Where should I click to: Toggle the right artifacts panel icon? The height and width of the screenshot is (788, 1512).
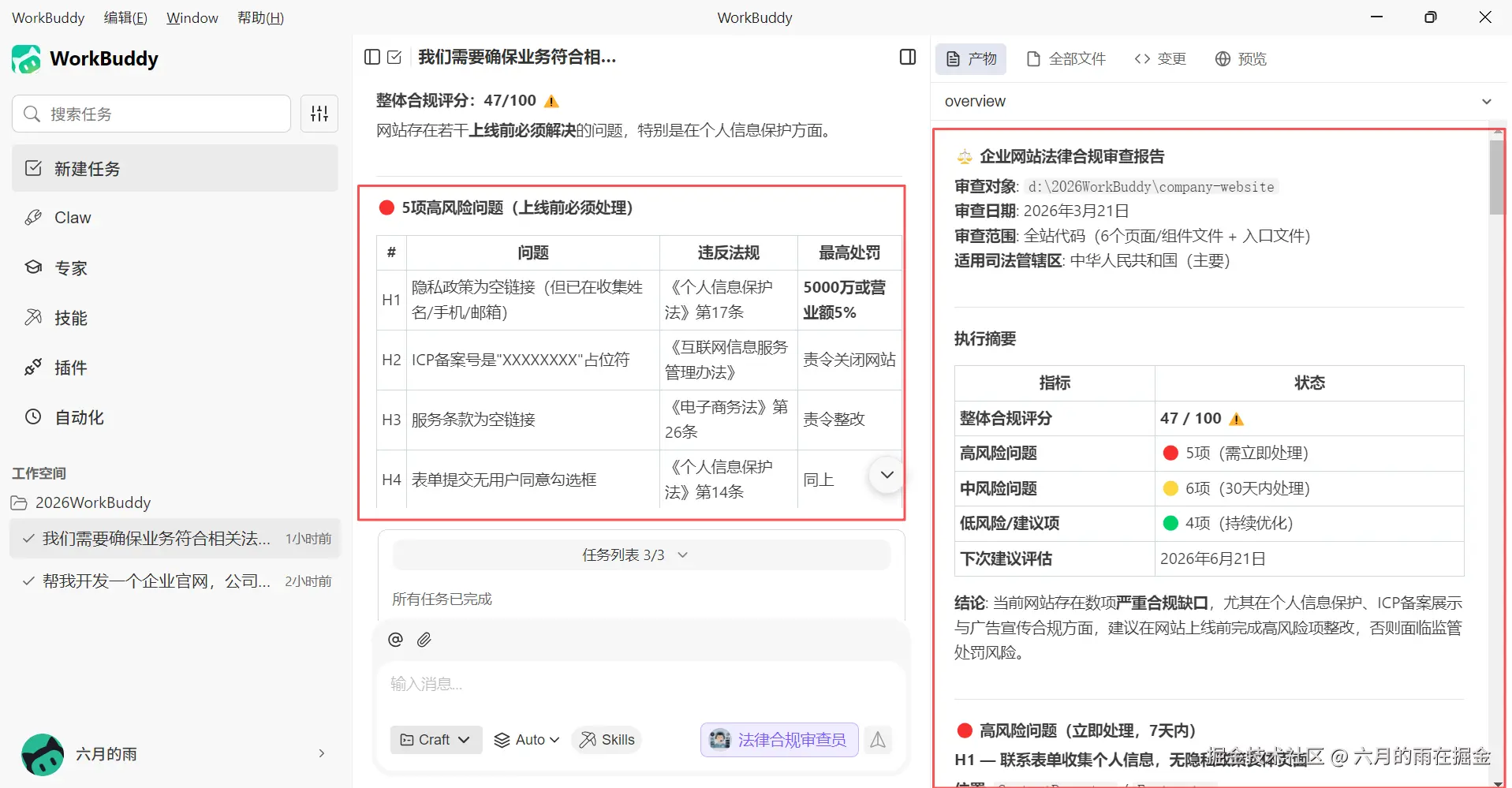coord(908,57)
